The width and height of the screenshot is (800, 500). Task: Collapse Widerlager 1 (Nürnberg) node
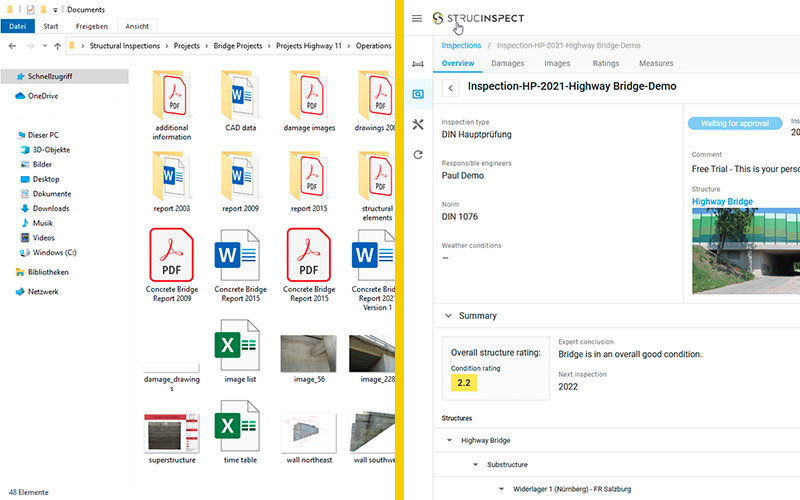click(501, 489)
